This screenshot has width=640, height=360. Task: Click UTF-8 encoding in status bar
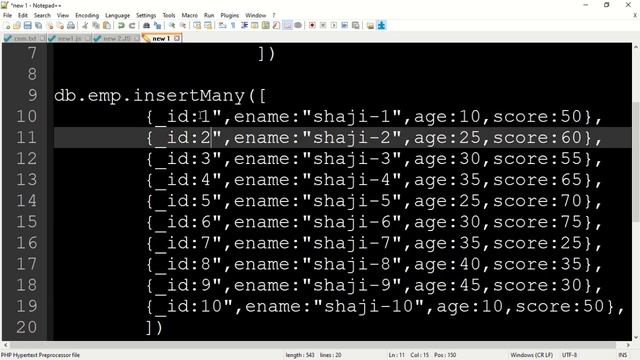569,355
